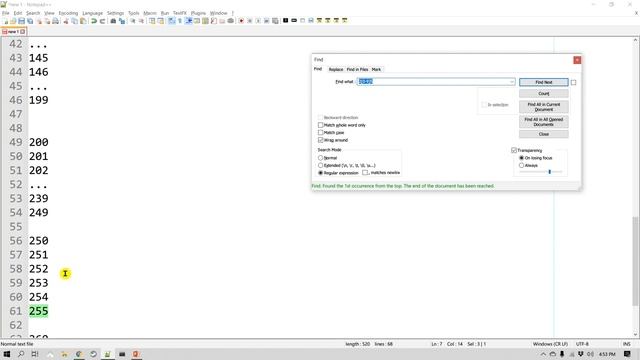Open the Plugins menu
640x360 pixels.
(198, 13)
